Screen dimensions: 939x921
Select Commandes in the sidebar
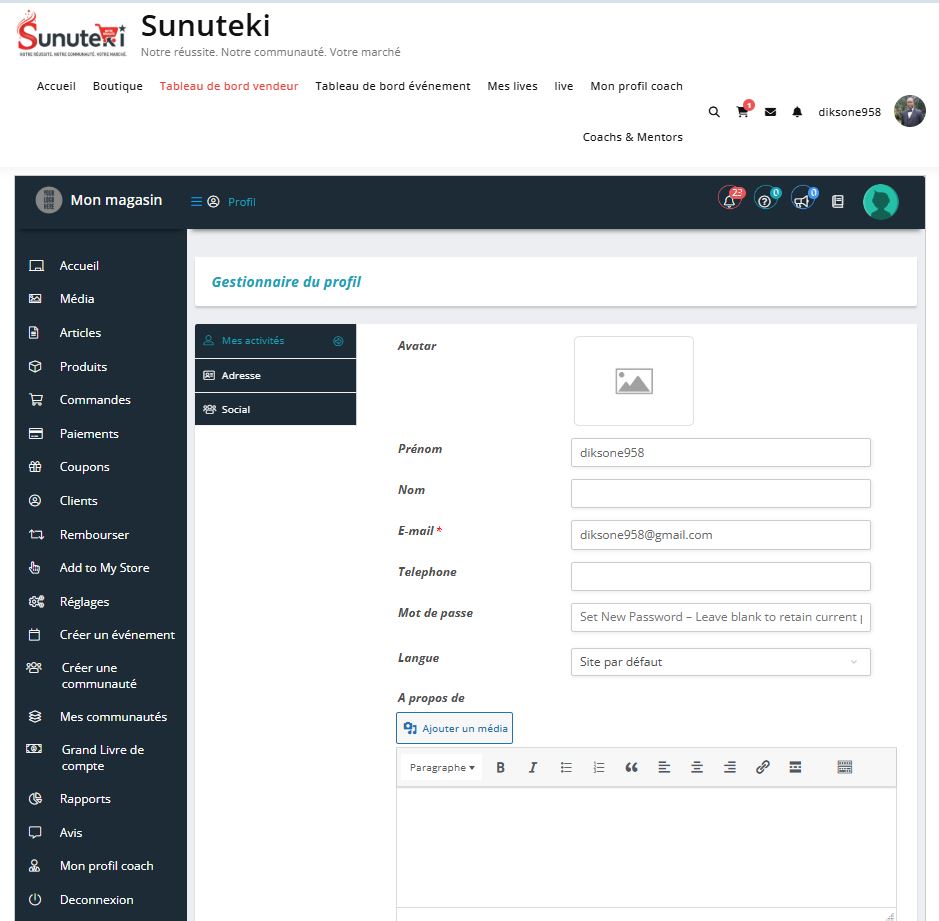coord(96,399)
